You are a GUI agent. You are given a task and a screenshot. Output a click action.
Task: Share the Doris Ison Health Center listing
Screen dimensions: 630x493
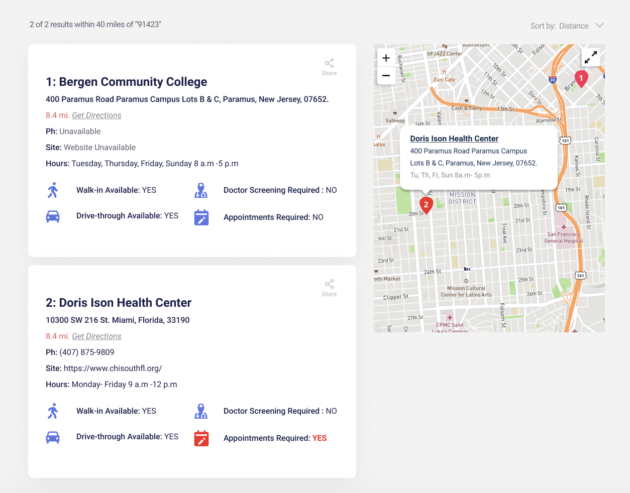tap(329, 288)
